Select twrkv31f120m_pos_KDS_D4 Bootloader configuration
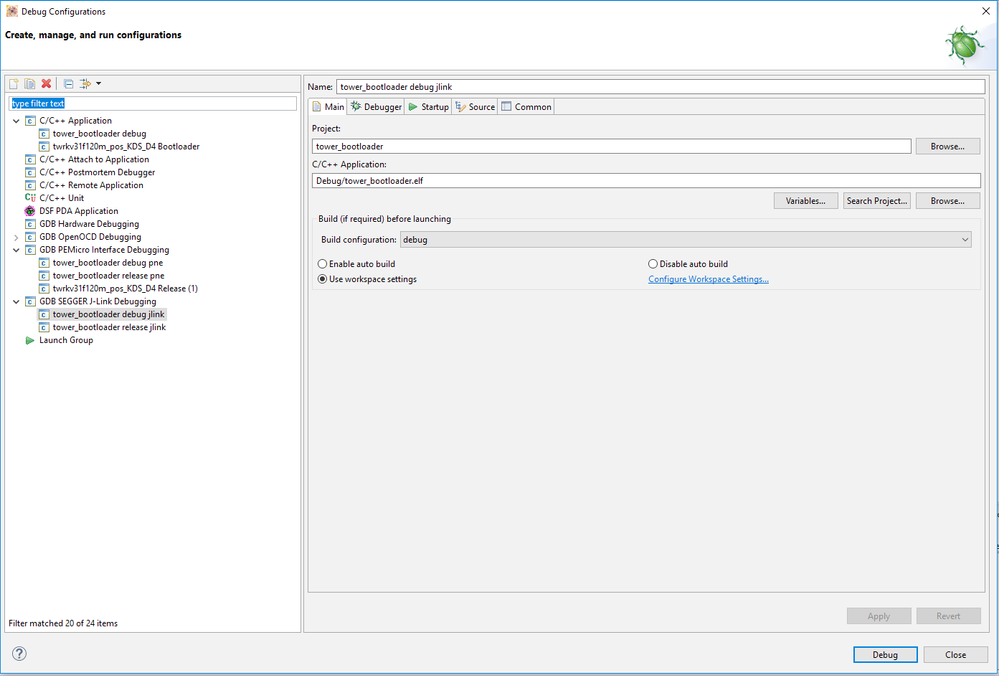The width and height of the screenshot is (999, 676). click(126, 147)
